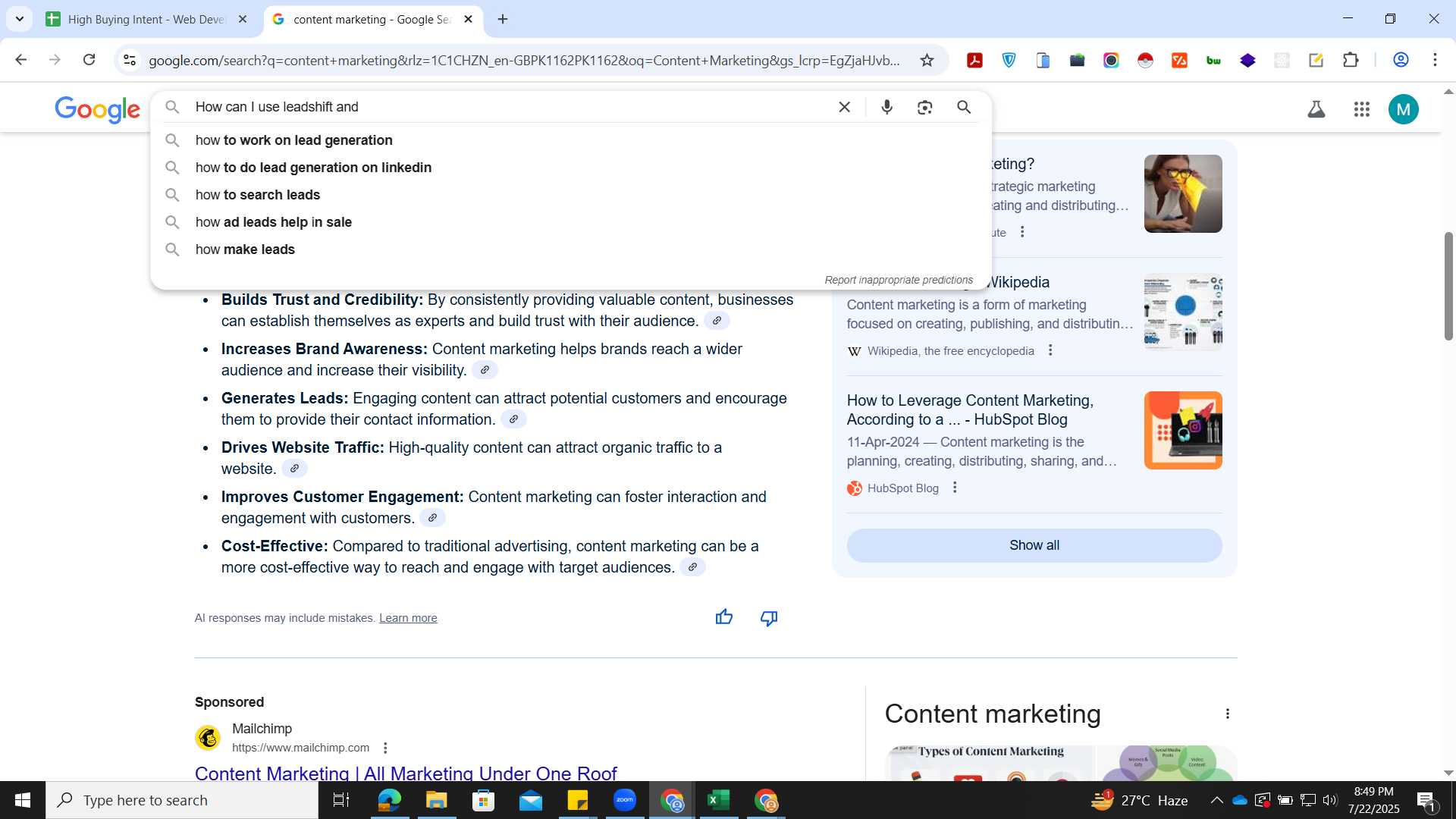This screenshot has height=819, width=1456.
Task: Click Windows taskbar search box
Action: click(182, 800)
